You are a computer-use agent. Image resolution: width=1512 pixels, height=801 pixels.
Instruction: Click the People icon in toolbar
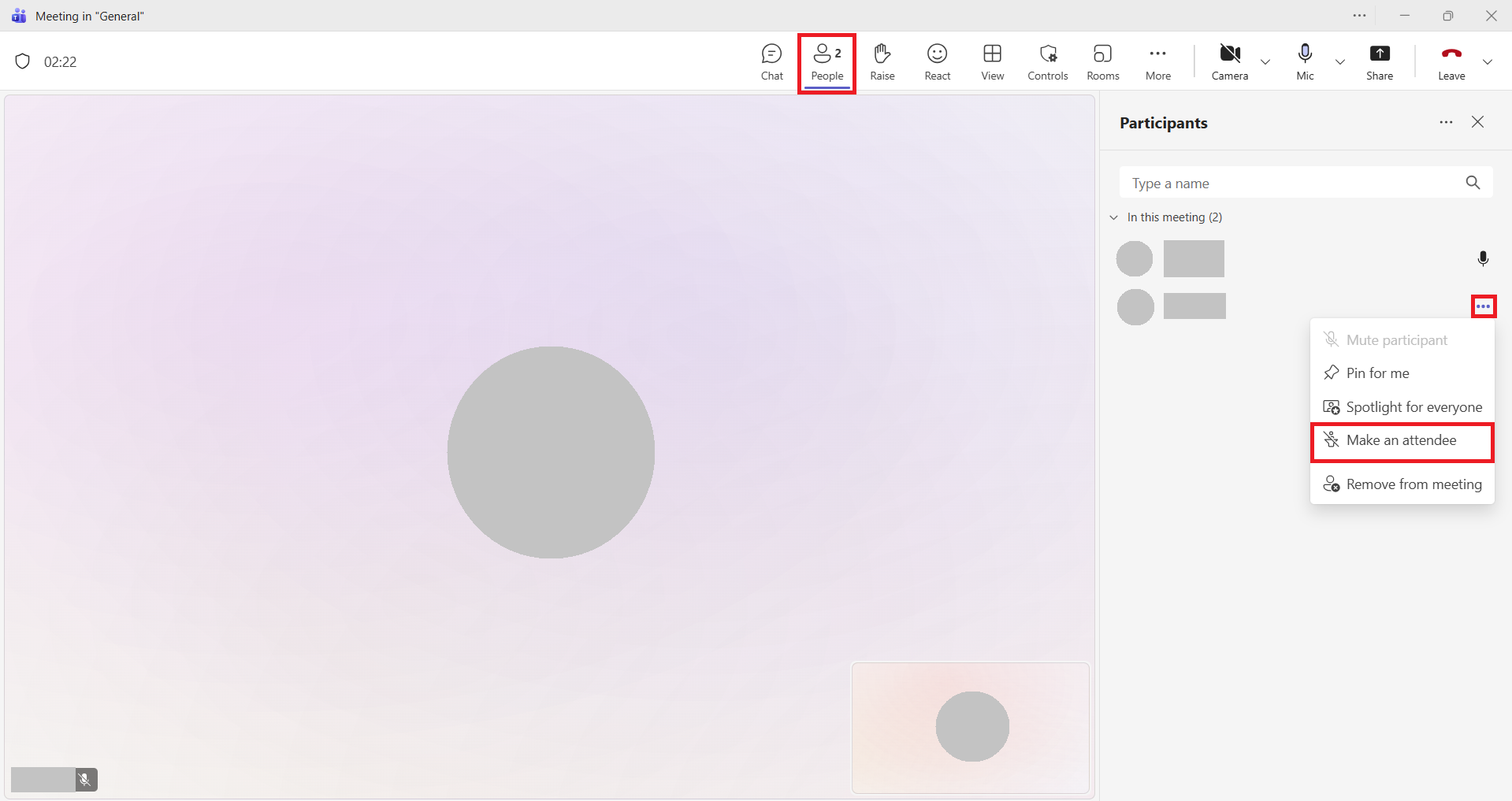(x=827, y=62)
